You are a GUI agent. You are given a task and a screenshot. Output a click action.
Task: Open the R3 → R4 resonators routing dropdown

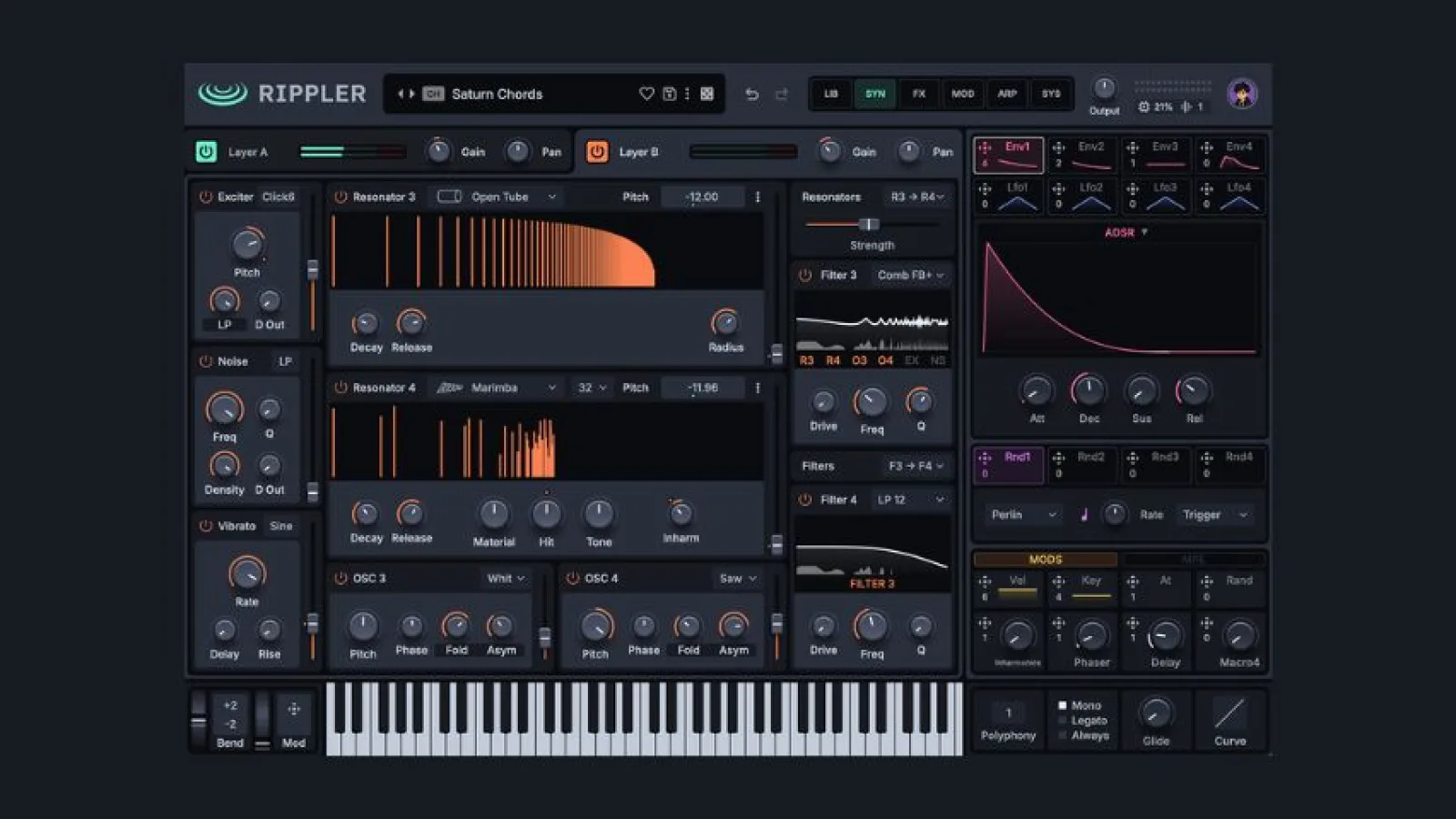[x=917, y=197]
